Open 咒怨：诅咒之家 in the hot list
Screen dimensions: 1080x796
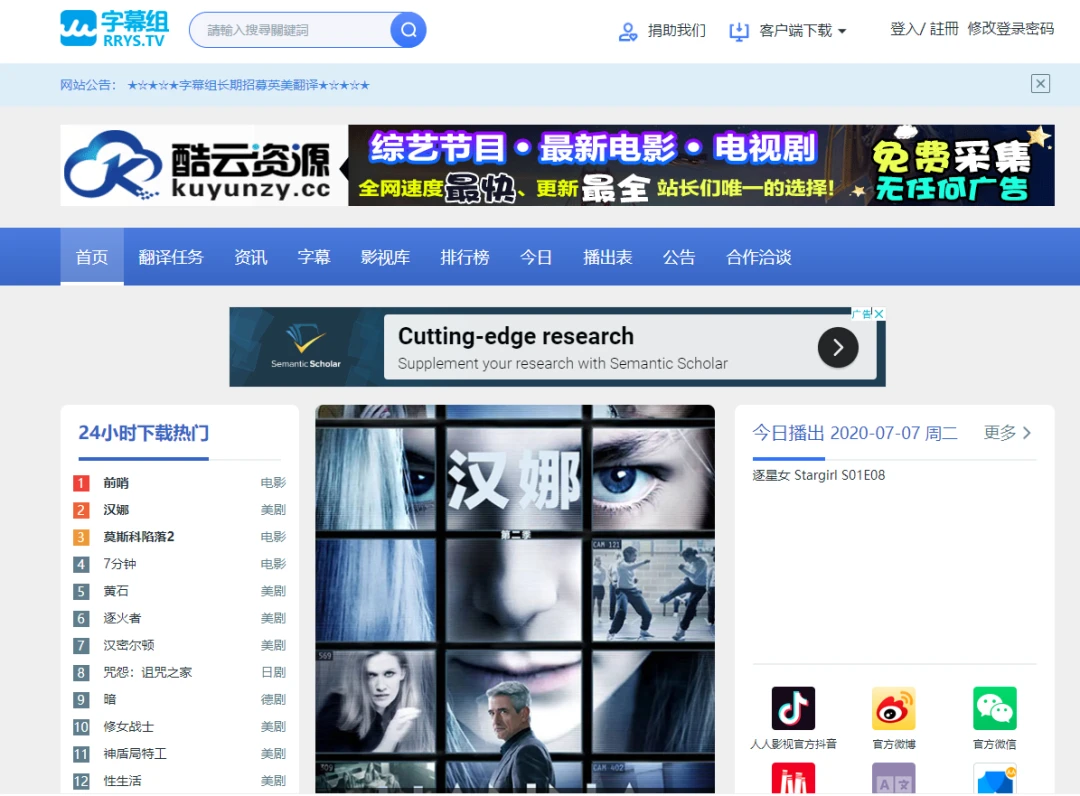(147, 672)
